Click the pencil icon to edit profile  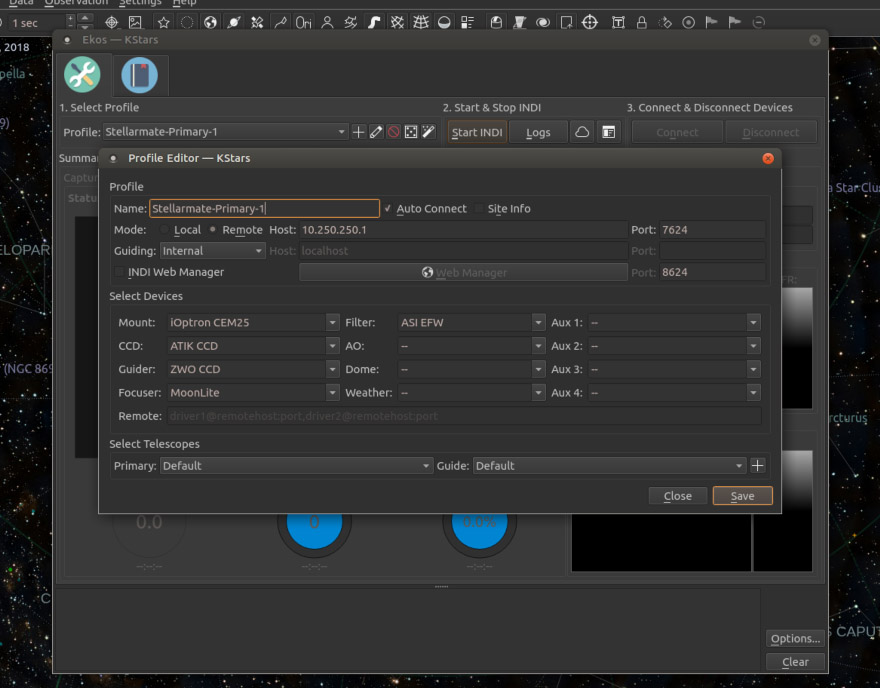click(x=376, y=132)
